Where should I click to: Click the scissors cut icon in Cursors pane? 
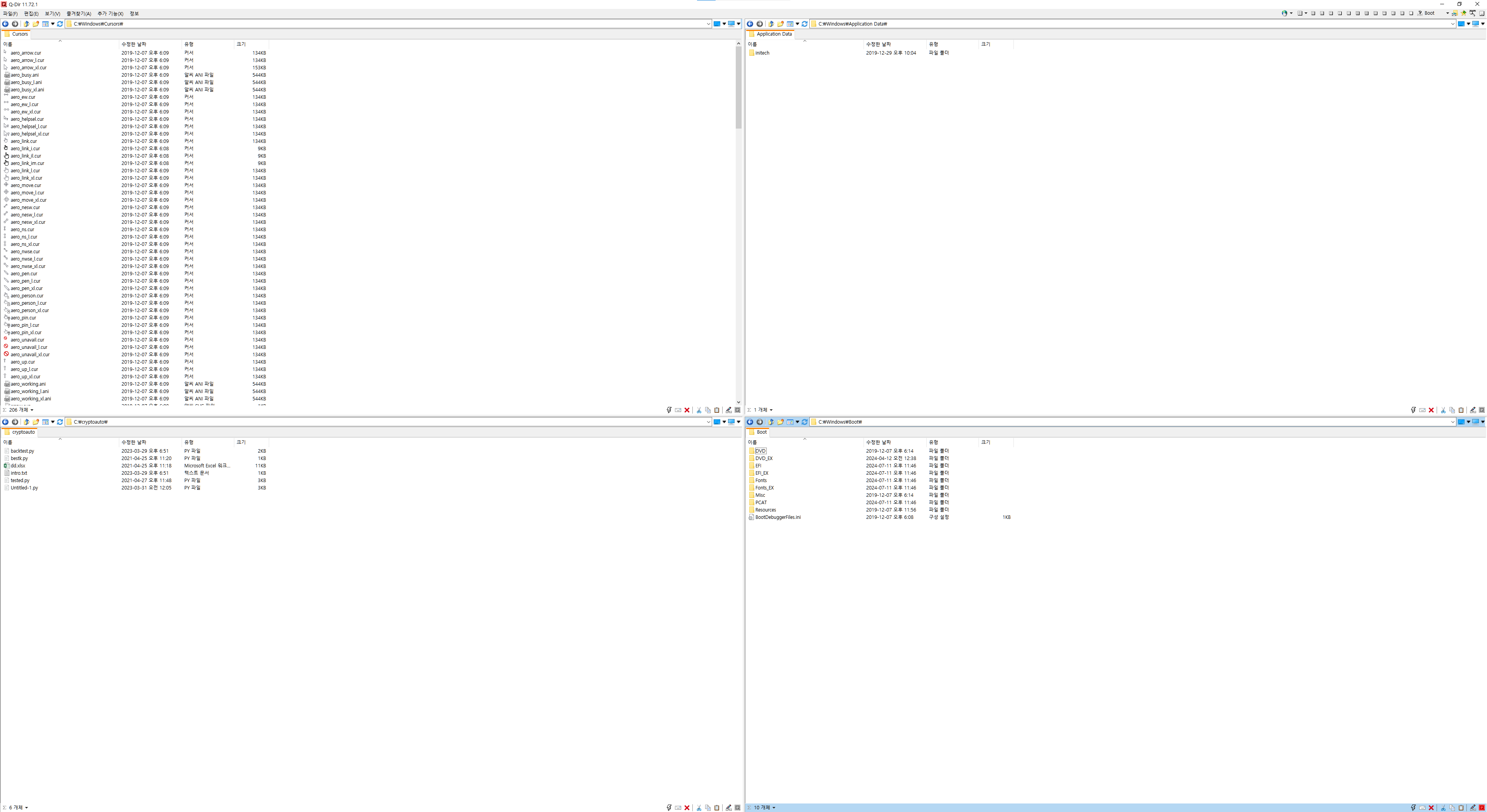[x=699, y=410]
